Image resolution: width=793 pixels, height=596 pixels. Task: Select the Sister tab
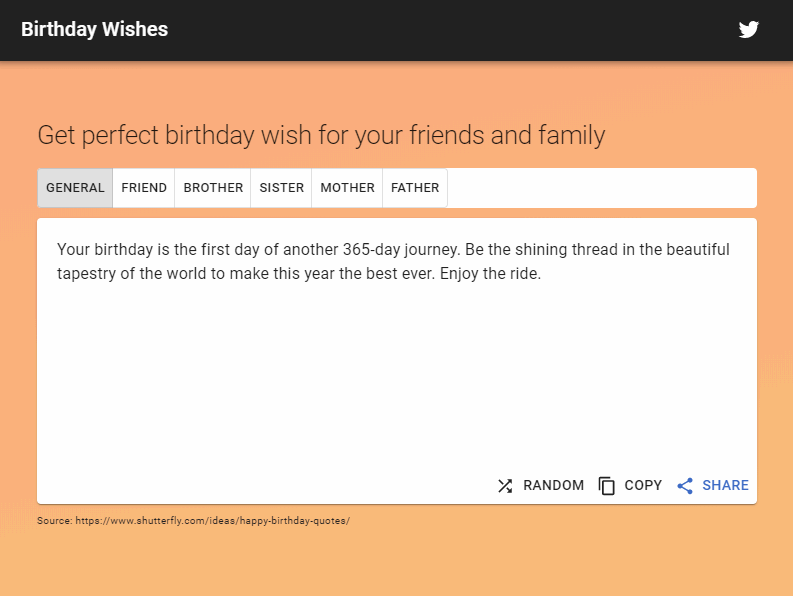click(281, 188)
